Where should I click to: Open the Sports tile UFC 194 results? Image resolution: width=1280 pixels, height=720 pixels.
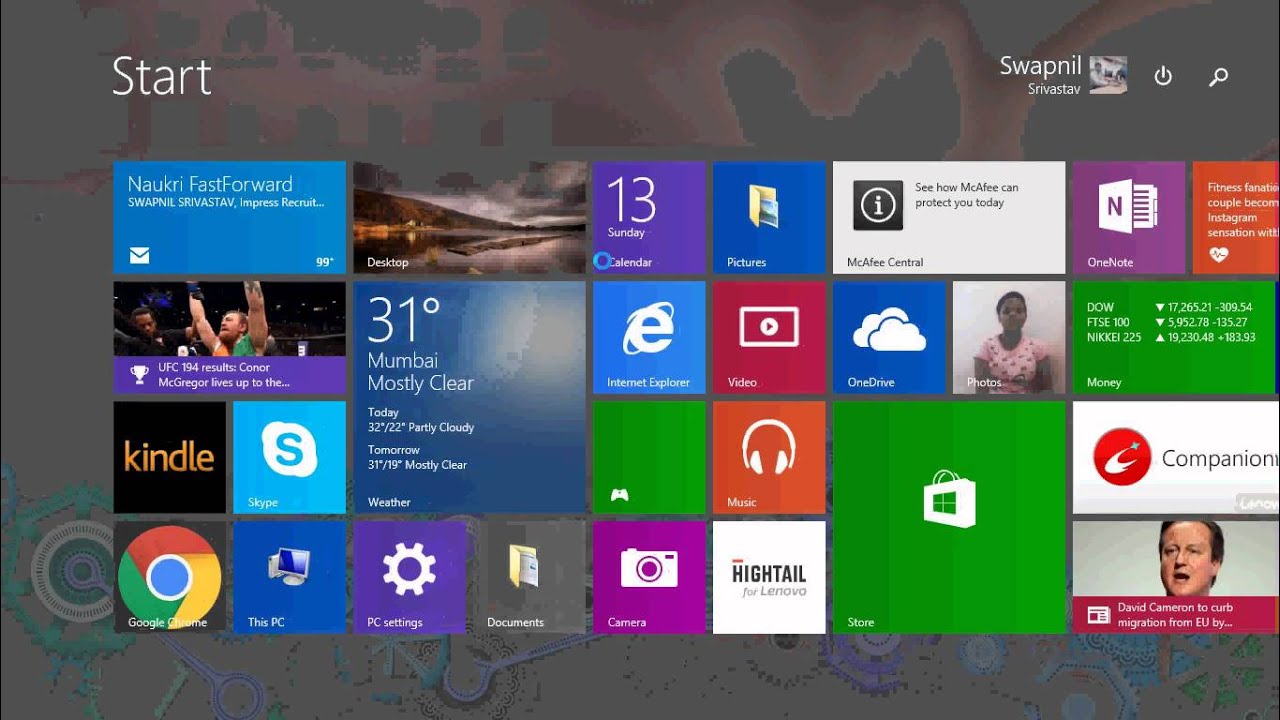229,337
